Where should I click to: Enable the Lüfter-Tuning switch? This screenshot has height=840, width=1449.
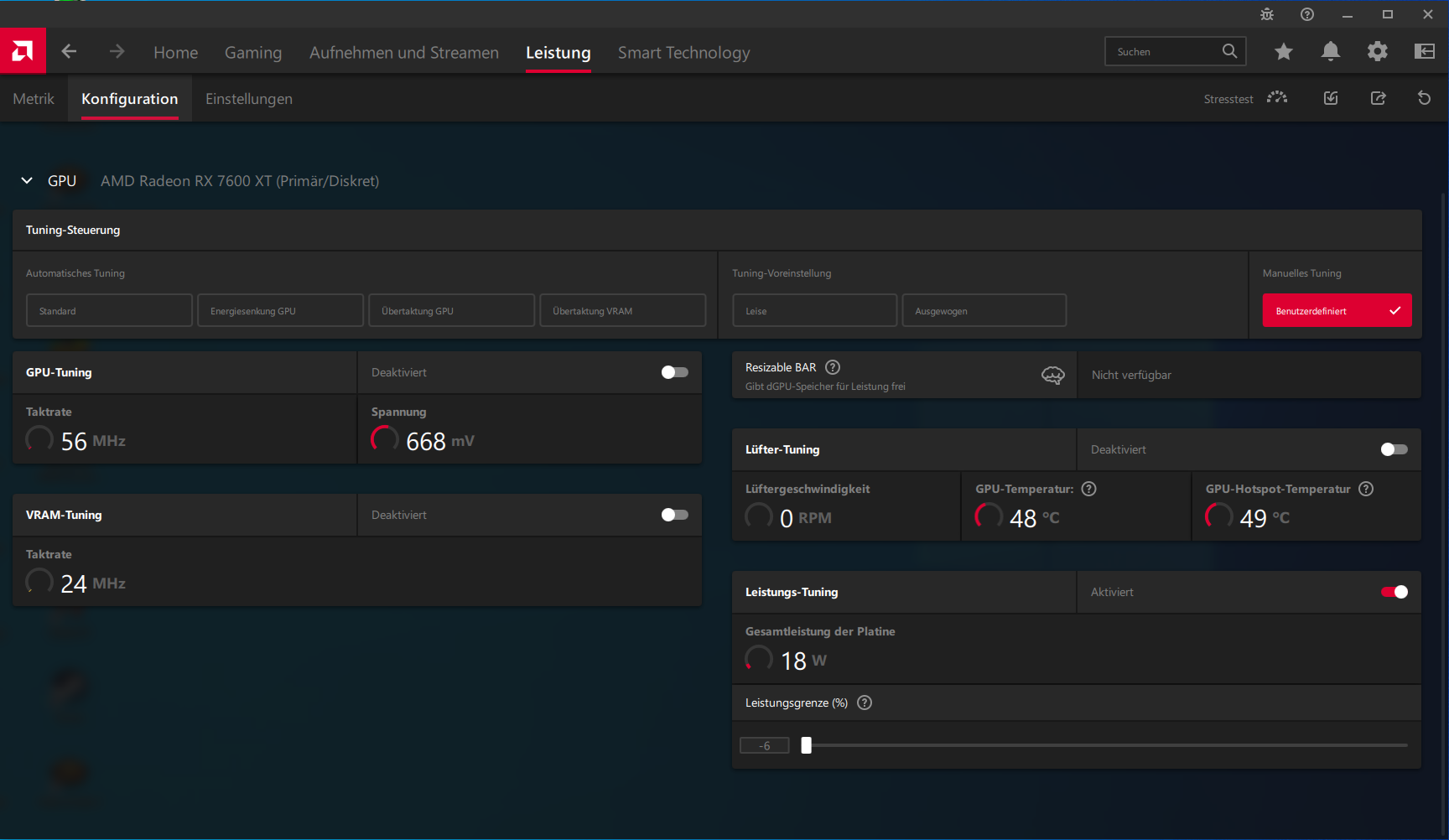[1394, 449]
